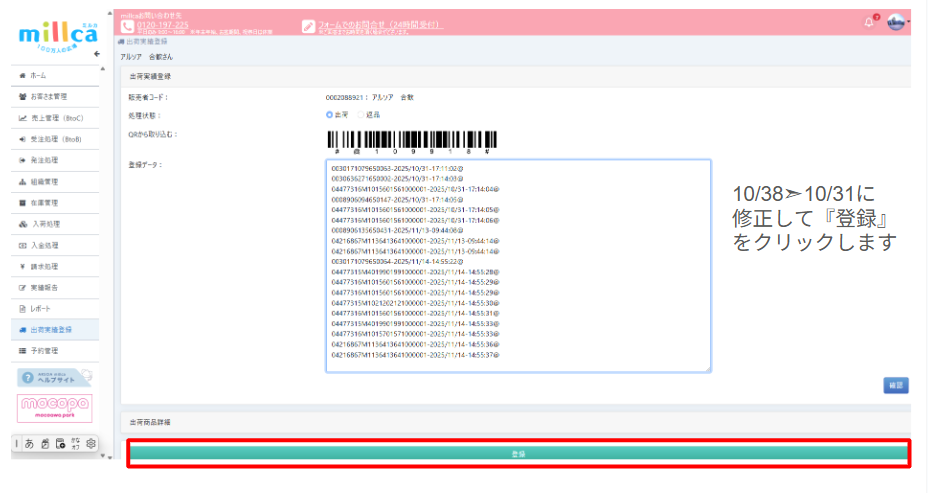Collapse the sidebar with the arrow icon
928x493 pixels.
pos(97,53)
